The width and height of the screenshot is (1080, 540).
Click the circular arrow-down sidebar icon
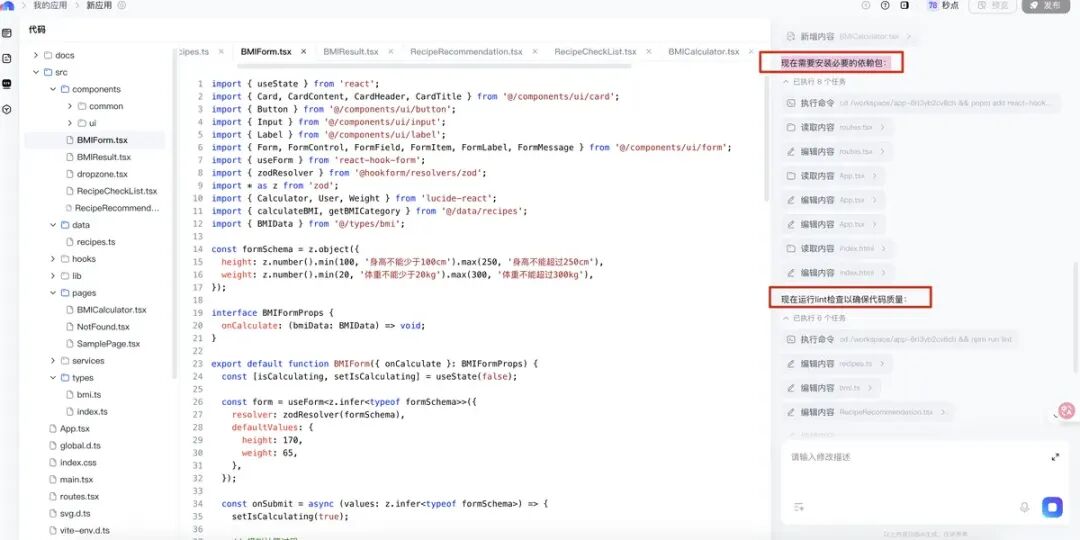pos(7,109)
